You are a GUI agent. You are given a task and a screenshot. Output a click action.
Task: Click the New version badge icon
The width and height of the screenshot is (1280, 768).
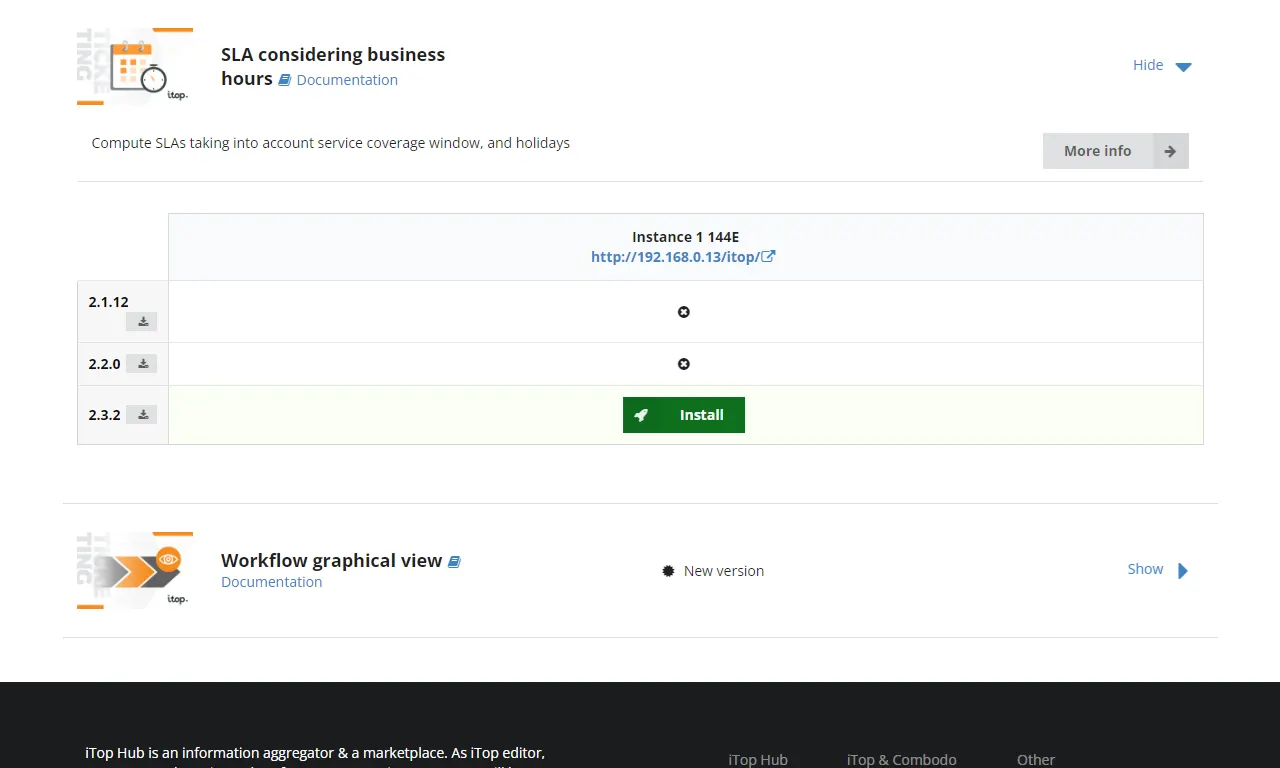point(668,571)
